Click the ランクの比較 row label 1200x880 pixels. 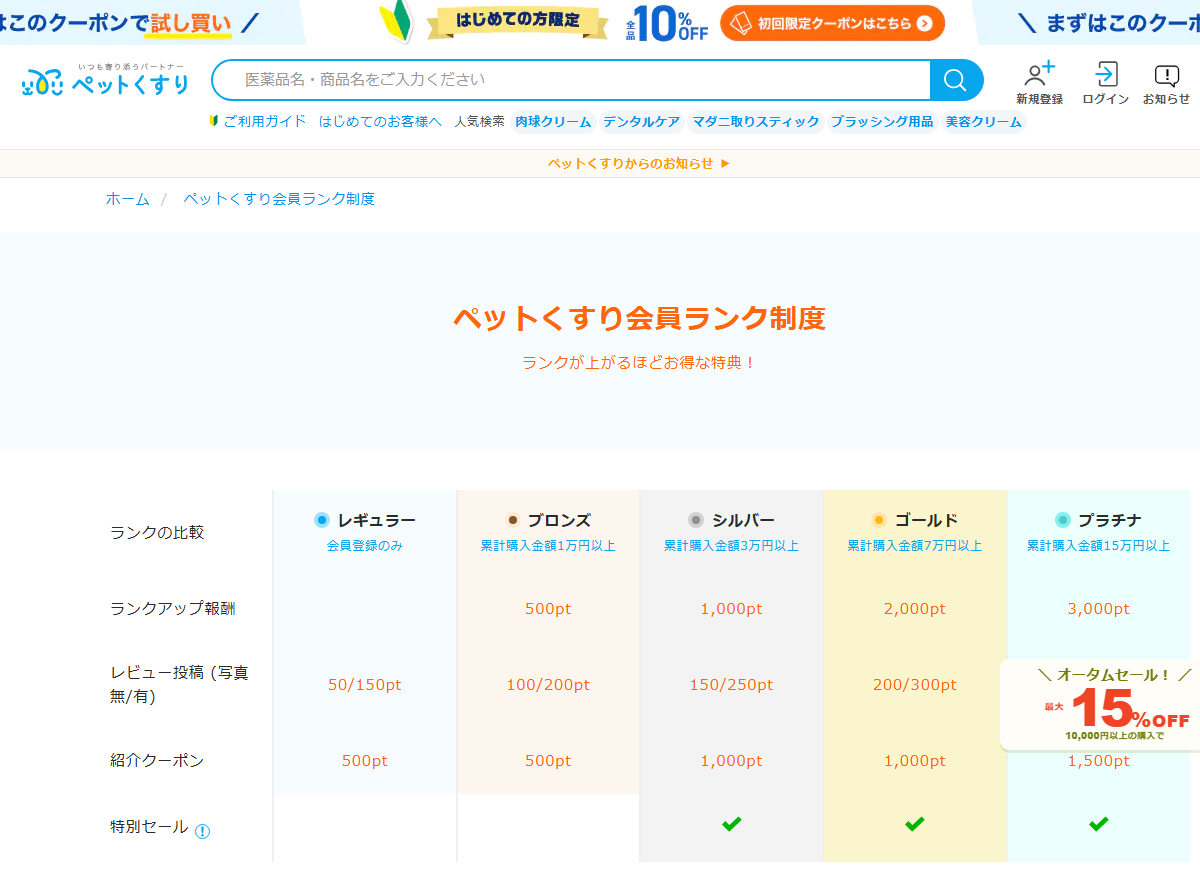157,532
